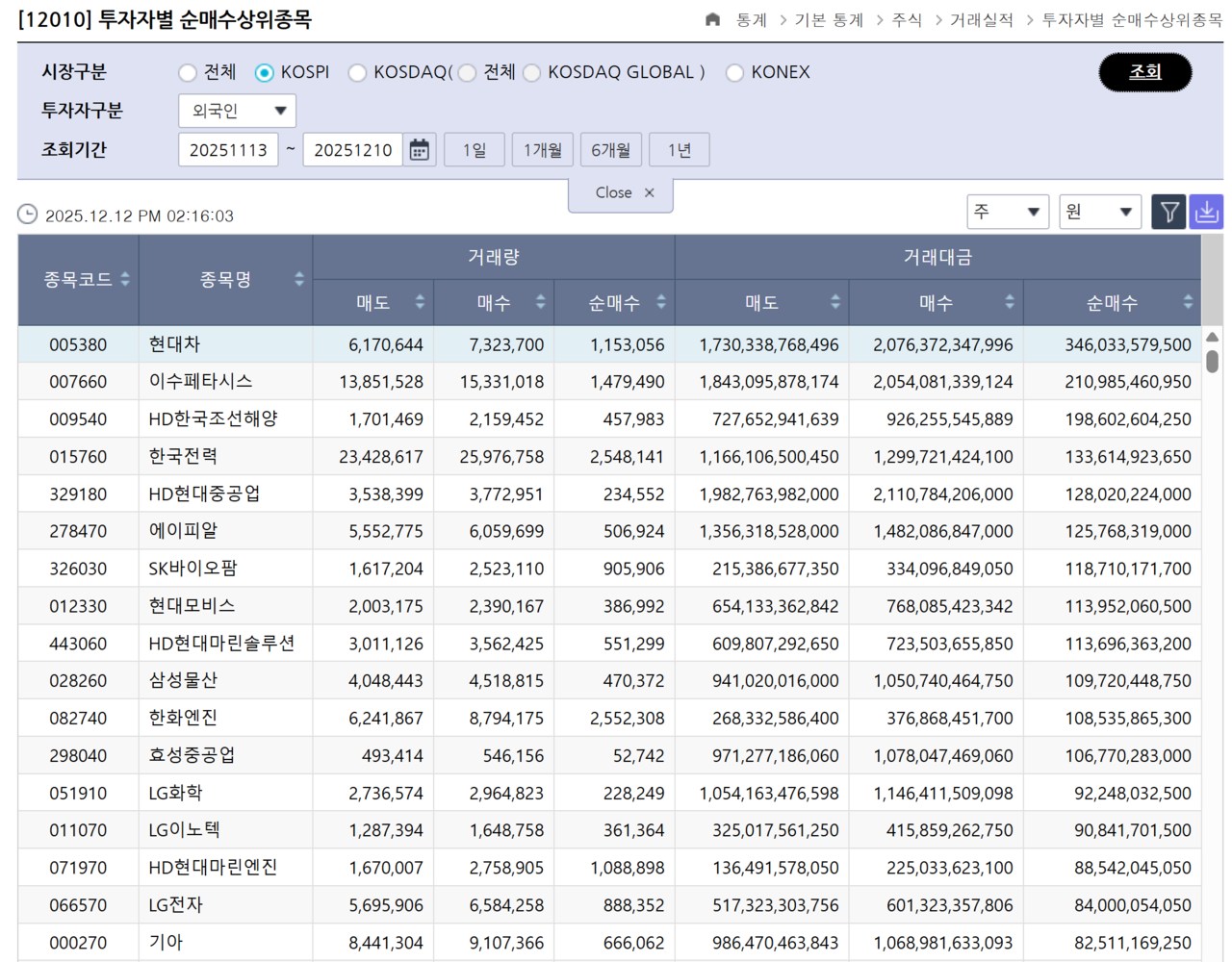The width and height of the screenshot is (1232, 962).
Task: Click start date field 20251113
Action: (228, 150)
